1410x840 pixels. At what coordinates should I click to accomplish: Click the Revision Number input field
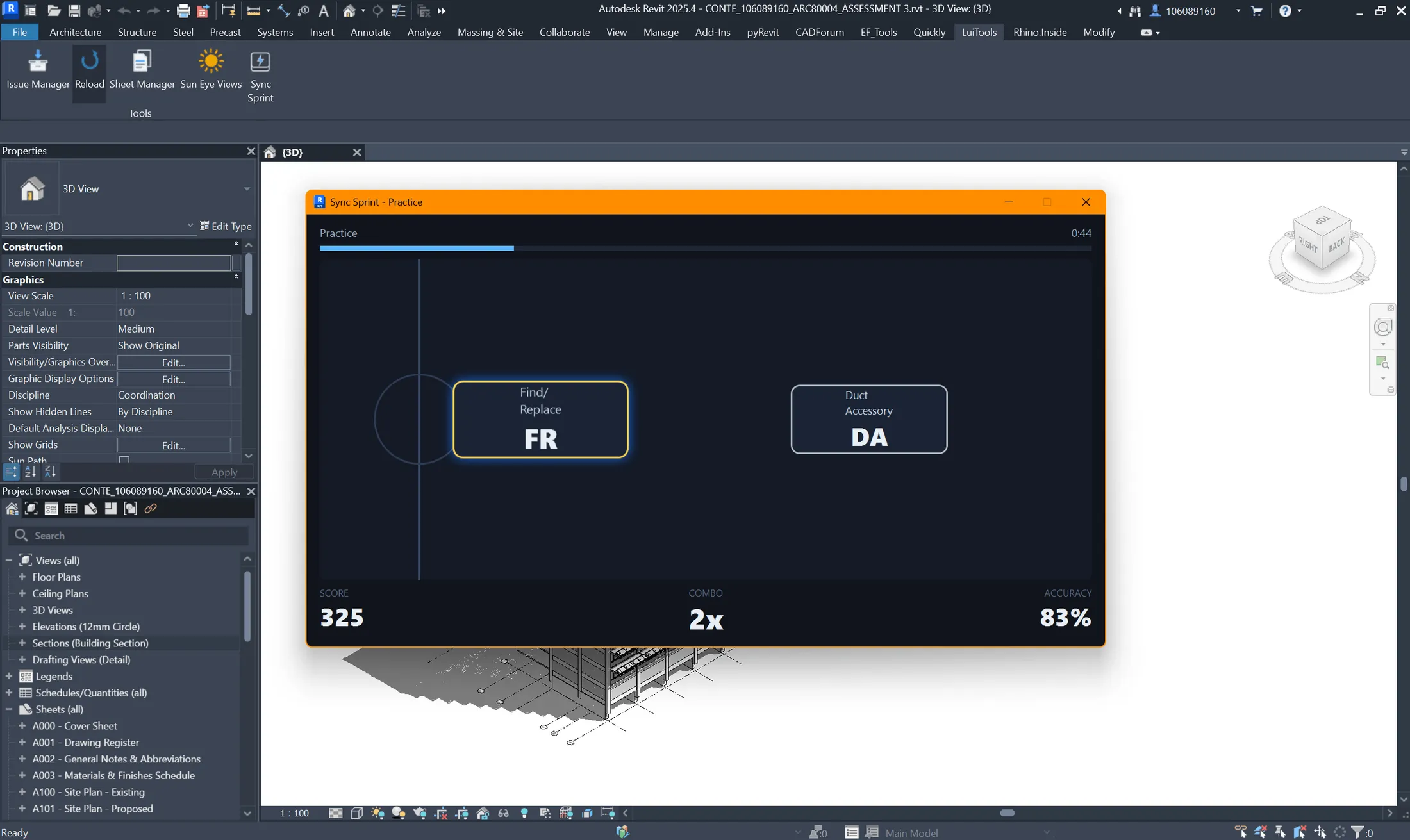coord(174,263)
